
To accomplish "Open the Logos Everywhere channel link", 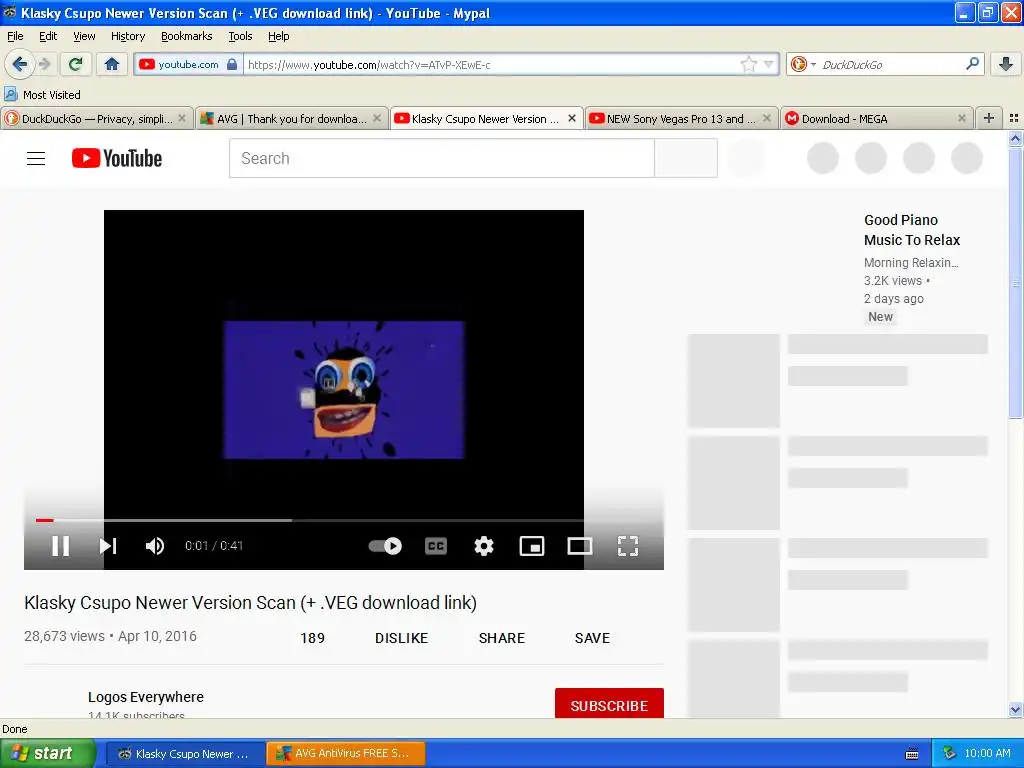I will pyautogui.click(x=146, y=697).
